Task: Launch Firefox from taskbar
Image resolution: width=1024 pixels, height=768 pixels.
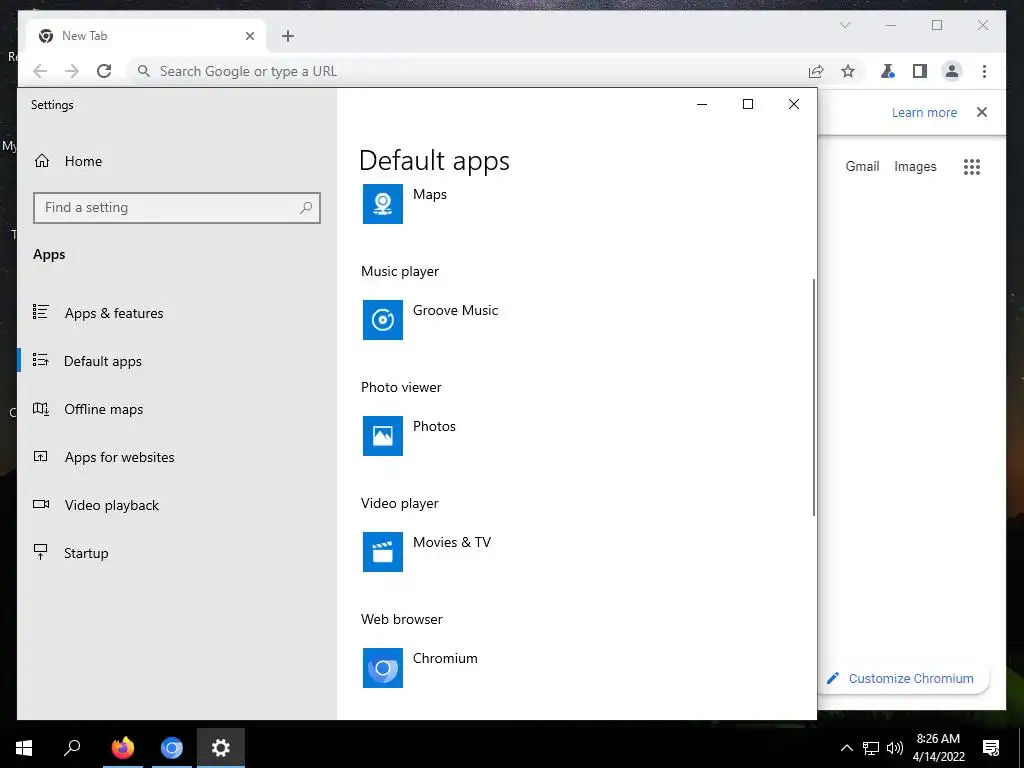Action: pyautogui.click(x=122, y=748)
